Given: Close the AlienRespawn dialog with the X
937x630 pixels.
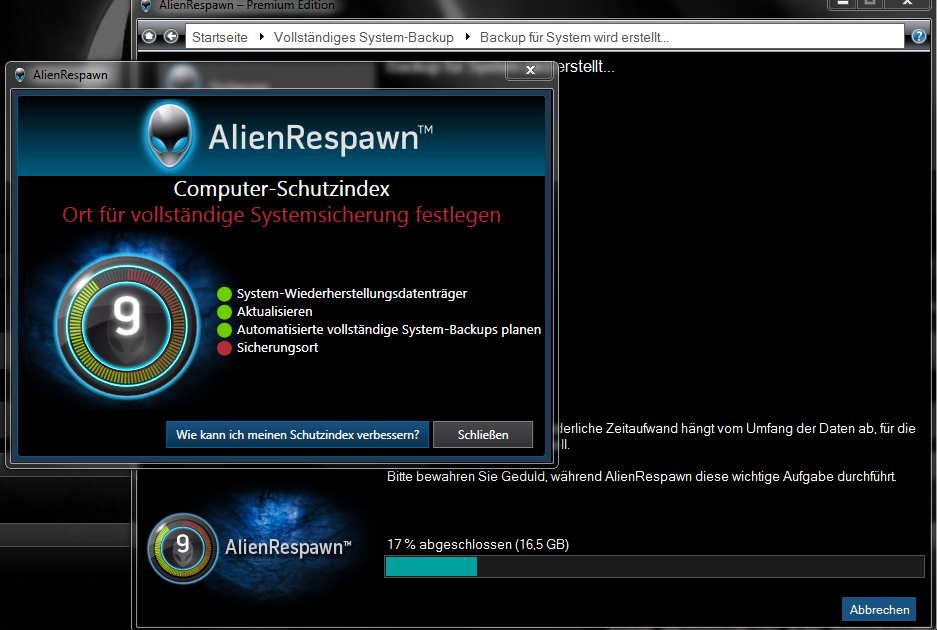Looking at the screenshot, I should 530,70.
